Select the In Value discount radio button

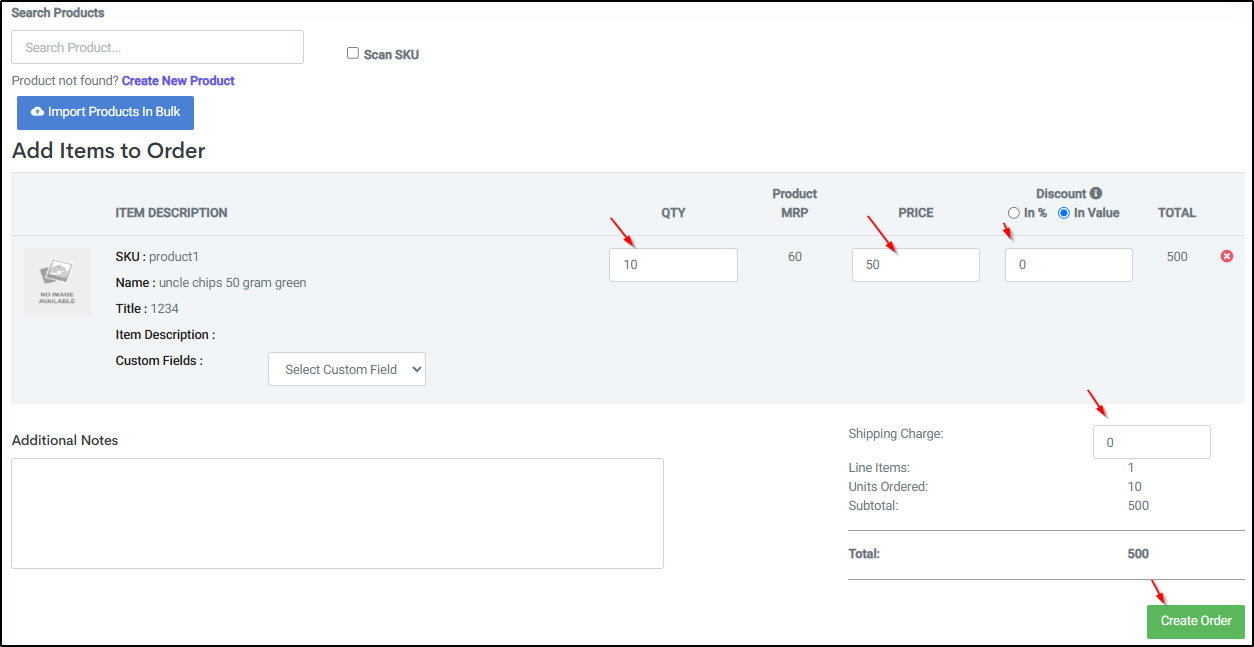pyautogui.click(x=1064, y=213)
